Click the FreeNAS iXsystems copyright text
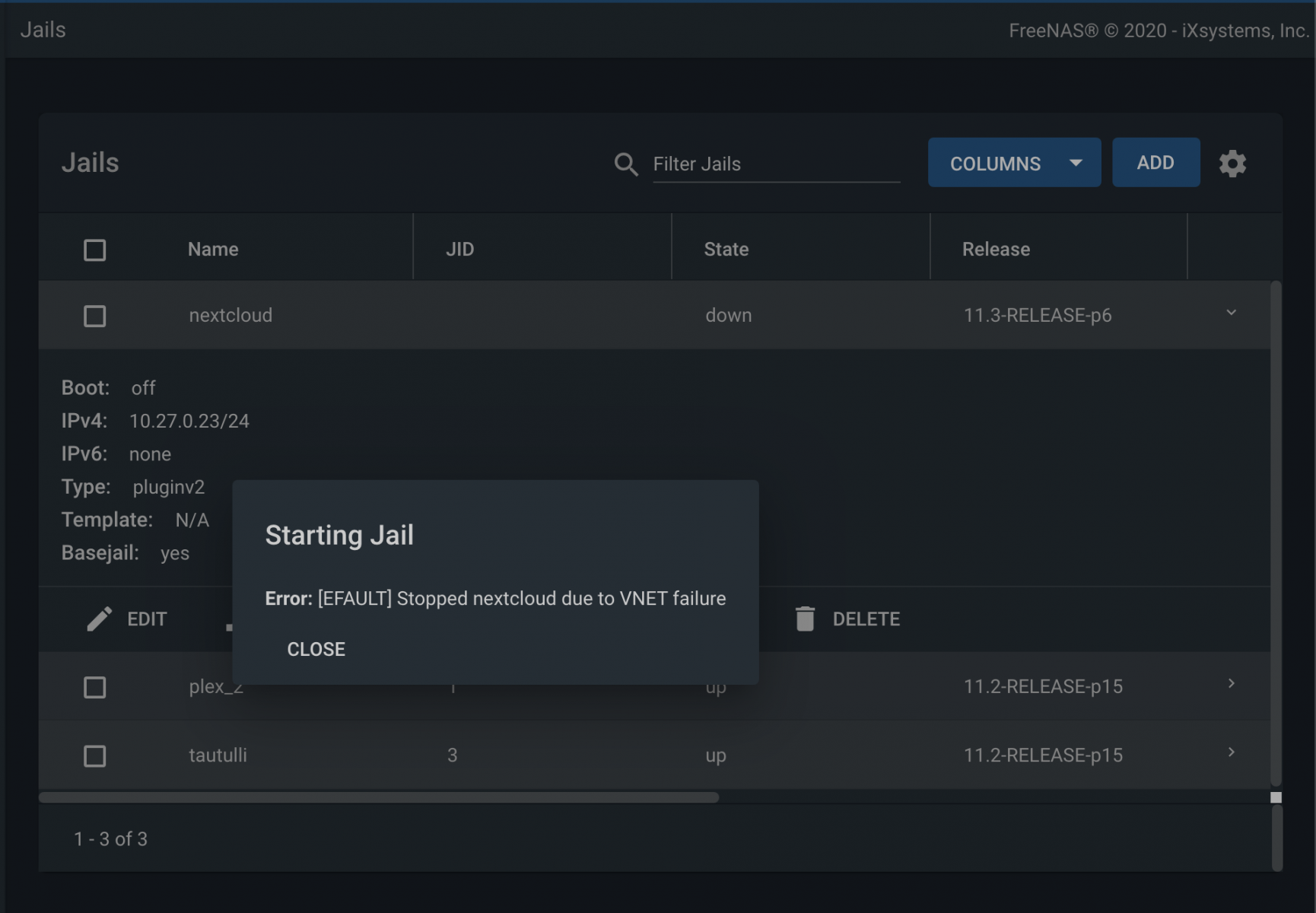The image size is (1316, 913). point(1159,30)
